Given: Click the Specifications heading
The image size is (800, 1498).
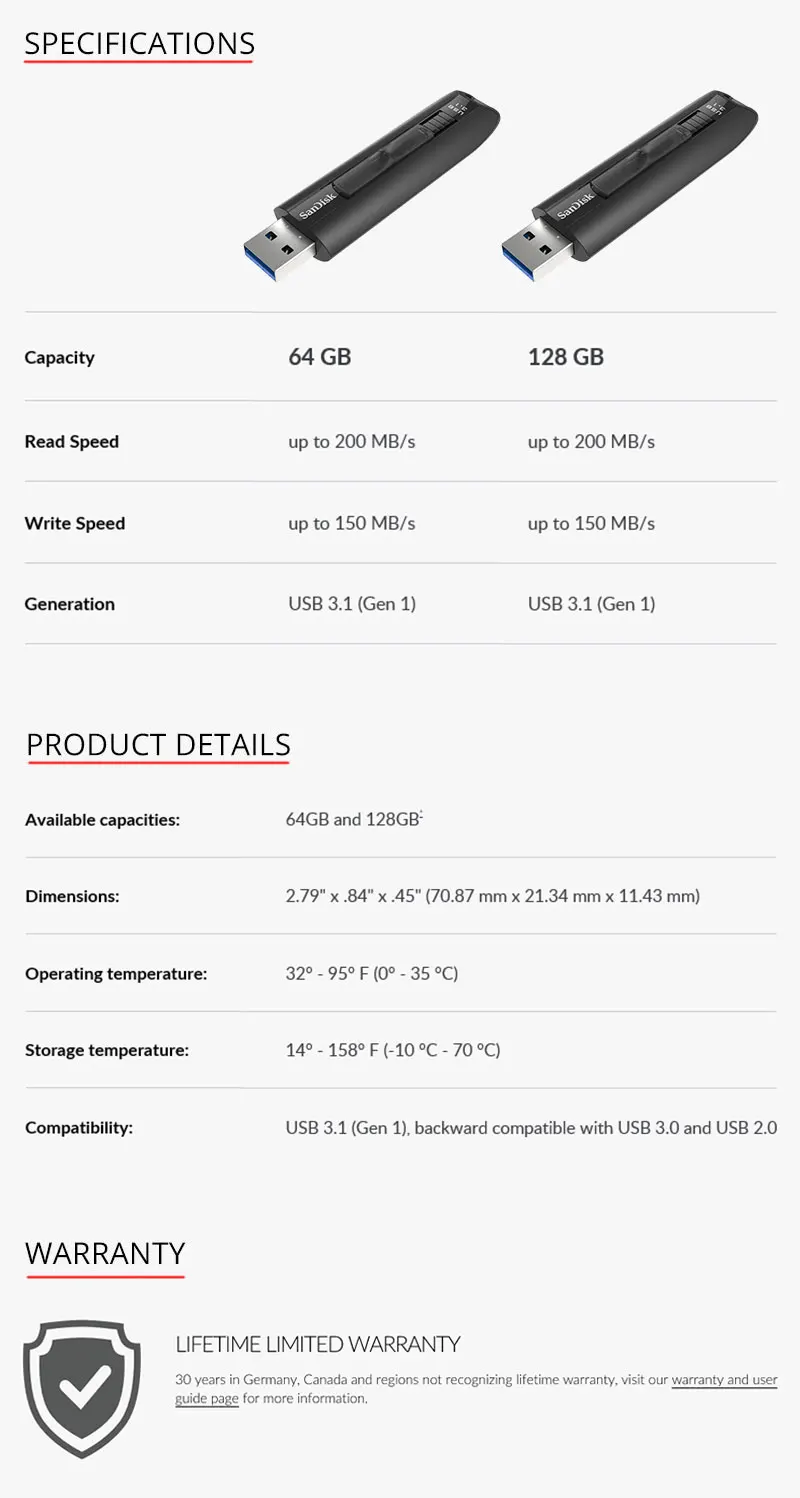Looking at the screenshot, I should pos(140,44).
